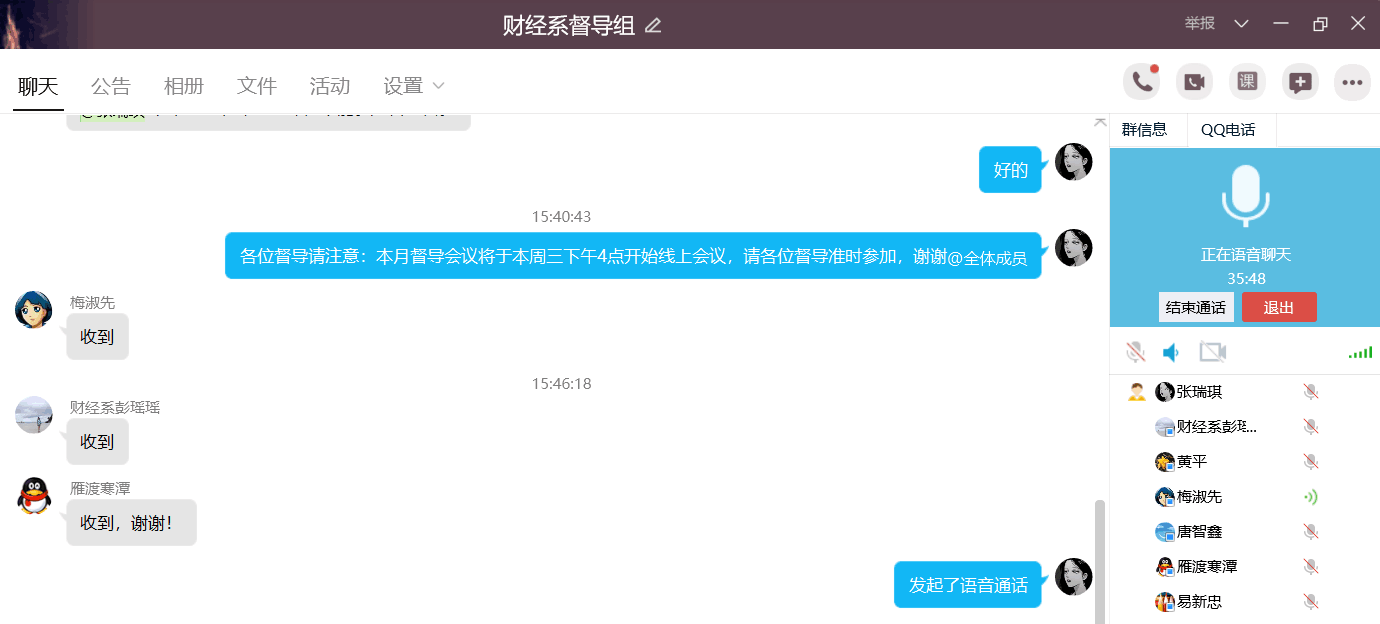The width and height of the screenshot is (1380, 624).
Task: Open the 课 classroom icon
Action: click(1247, 82)
